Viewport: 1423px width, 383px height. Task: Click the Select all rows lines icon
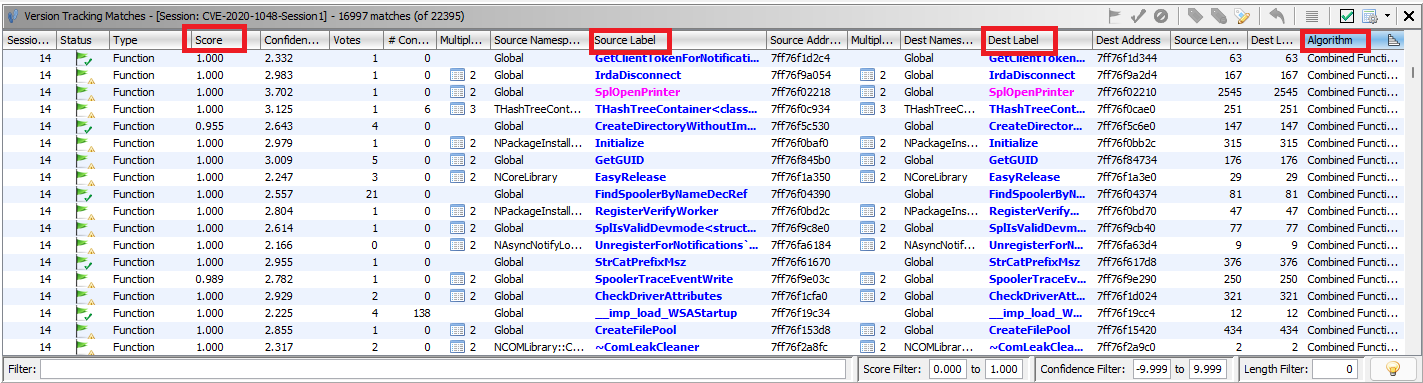click(x=1312, y=16)
